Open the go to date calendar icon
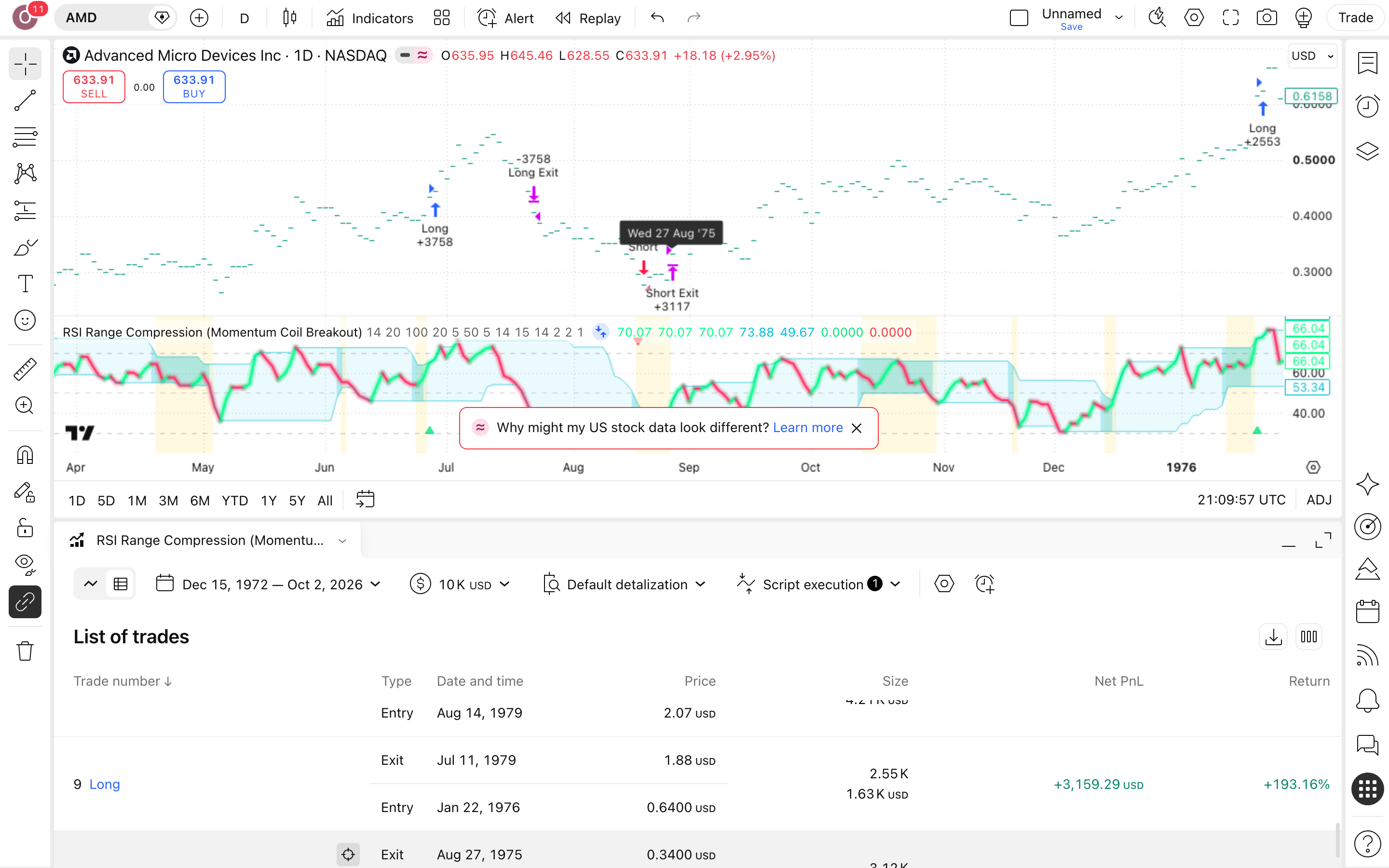This screenshot has height=868, width=1389. click(365, 500)
